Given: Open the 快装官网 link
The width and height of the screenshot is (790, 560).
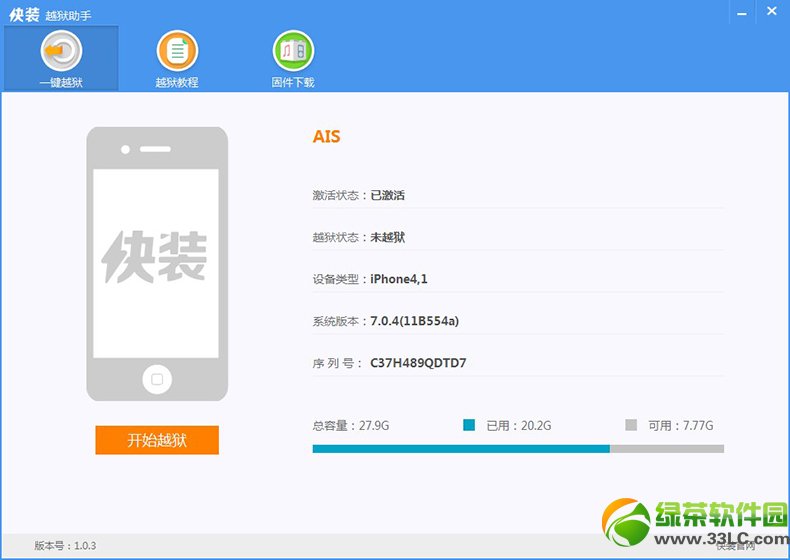Looking at the screenshot, I should point(735,546).
